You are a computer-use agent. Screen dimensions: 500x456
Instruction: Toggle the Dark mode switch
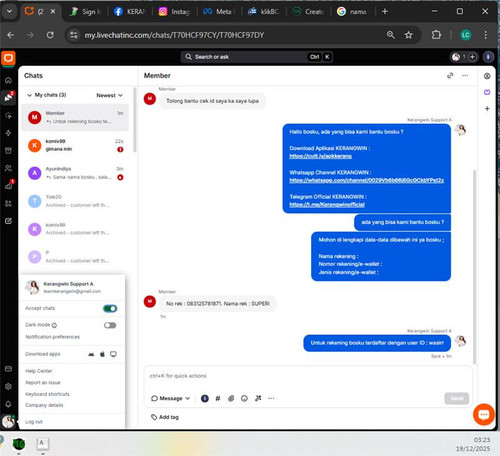[110, 325]
